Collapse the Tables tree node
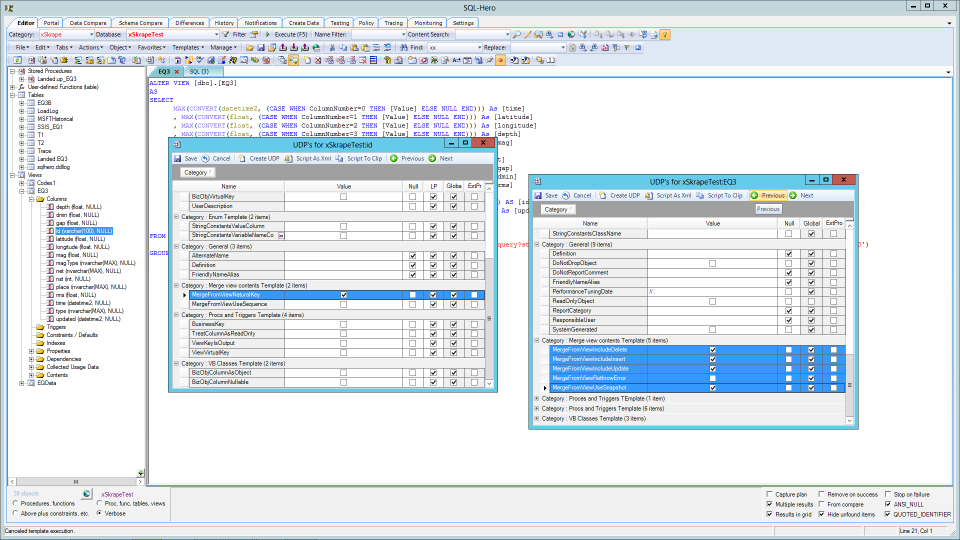Image resolution: width=960 pixels, height=540 pixels. [12, 95]
